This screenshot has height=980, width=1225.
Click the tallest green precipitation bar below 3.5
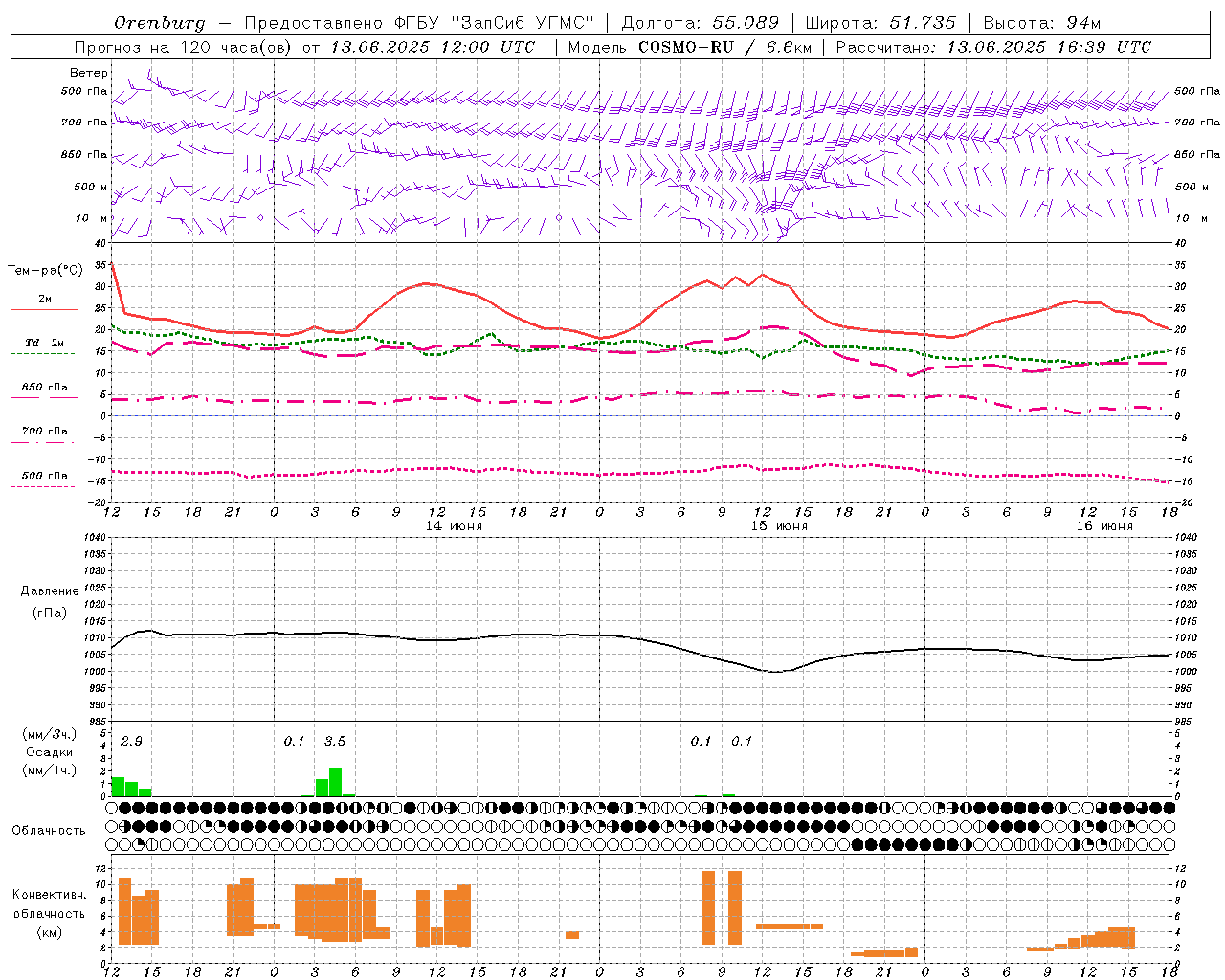click(335, 782)
